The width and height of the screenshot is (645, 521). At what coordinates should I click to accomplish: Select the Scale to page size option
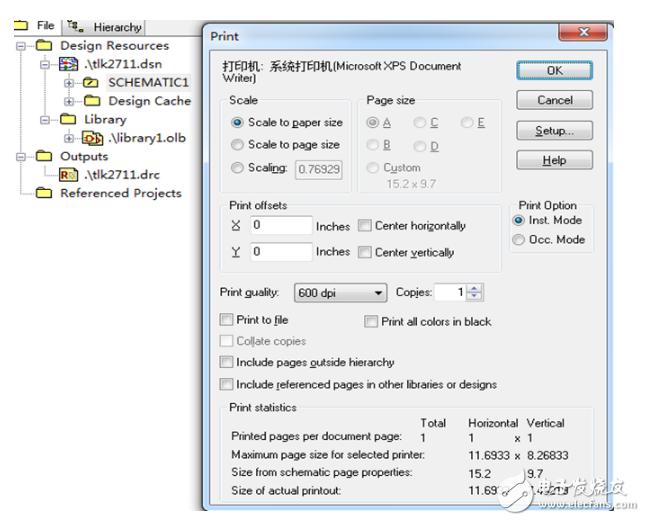(237, 145)
